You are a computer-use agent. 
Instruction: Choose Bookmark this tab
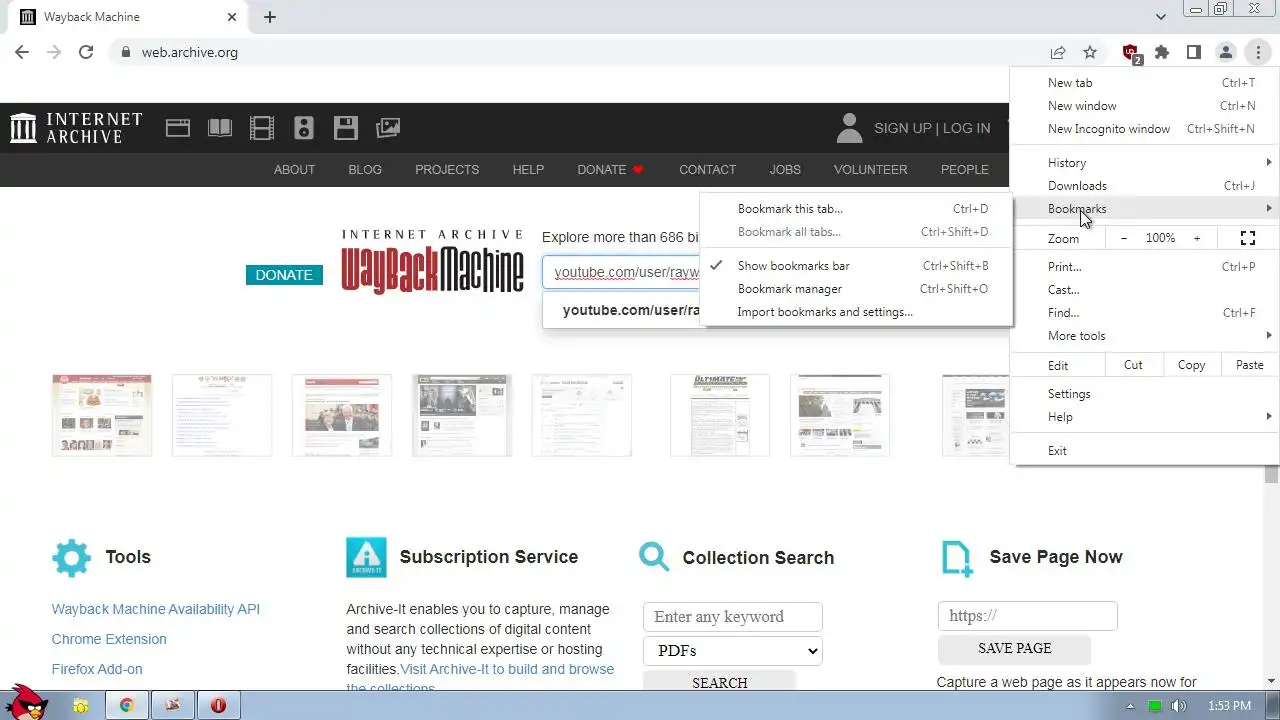pos(856,209)
